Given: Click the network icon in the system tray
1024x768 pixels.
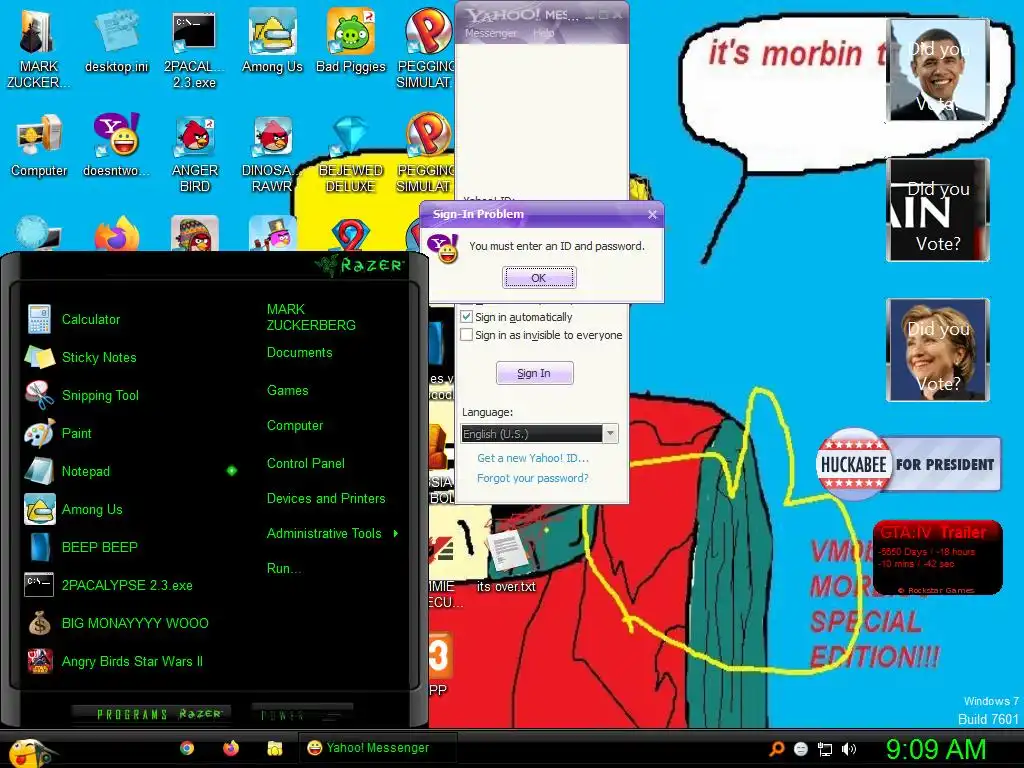Looking at the screenshot, I should (825, 749).
